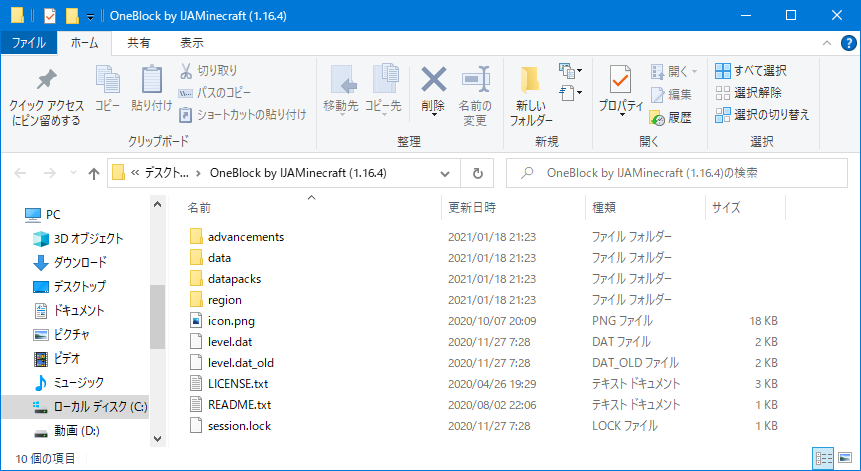Switch to details view icon in status bar
861x471 pixels.
coord(823,458)
